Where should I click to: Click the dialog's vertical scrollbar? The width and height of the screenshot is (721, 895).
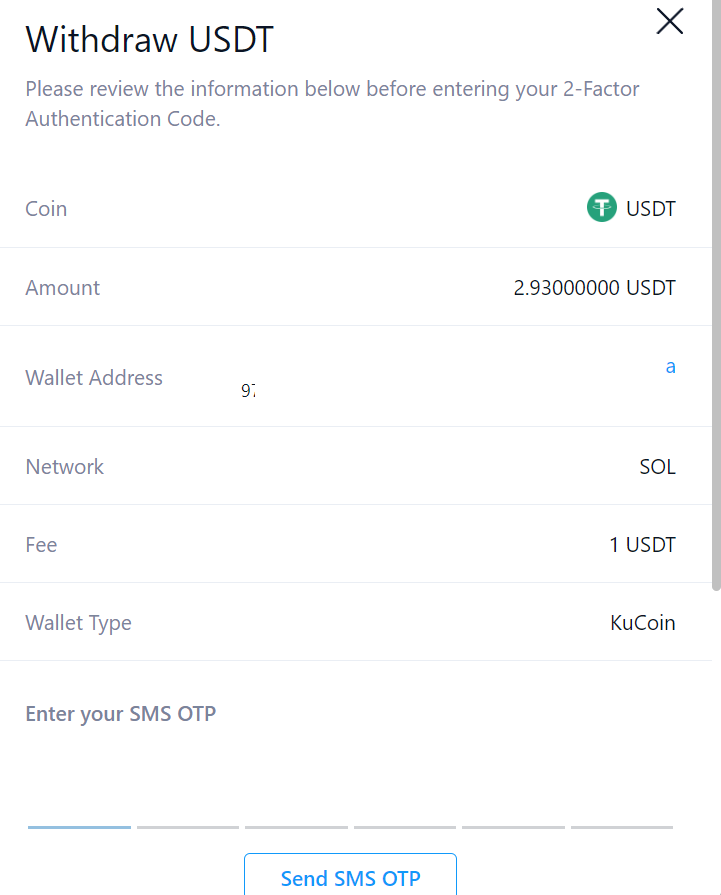pos(715,300)
